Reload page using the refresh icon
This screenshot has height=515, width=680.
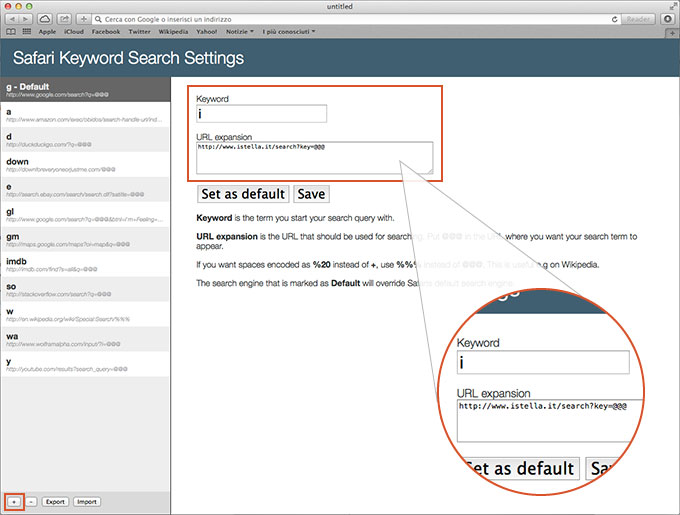pyautogui.click(x=614, y=19)
